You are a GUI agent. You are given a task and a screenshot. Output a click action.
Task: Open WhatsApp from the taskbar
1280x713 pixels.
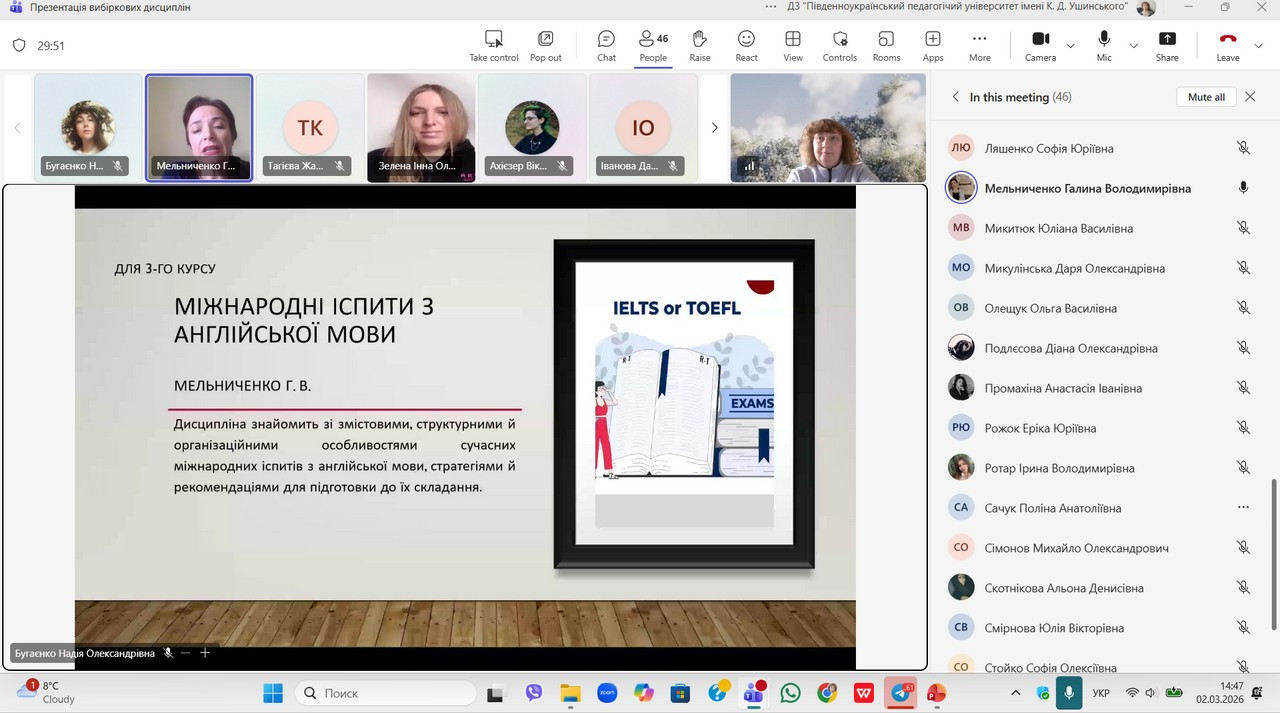click(790, 693)
